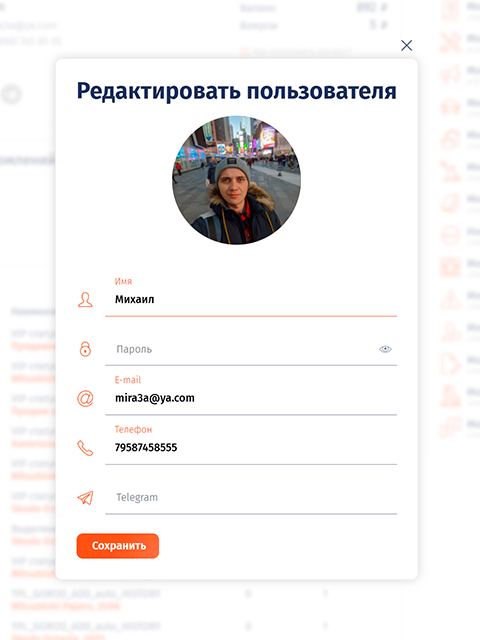Image resolution: width=480 pixels, height=640 pixels.
Task: Click the paper plane Telegram icon
Action: [85, 498]
